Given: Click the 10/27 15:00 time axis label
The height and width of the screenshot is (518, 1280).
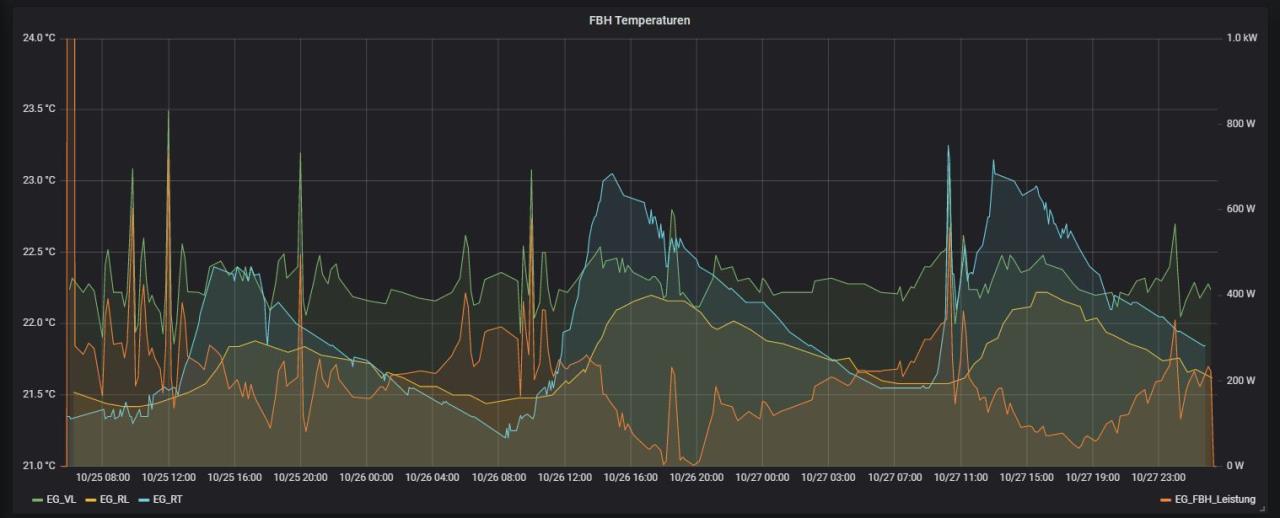Looking at the screenshot, I should pyautogui.click(x=1027, y=478).
